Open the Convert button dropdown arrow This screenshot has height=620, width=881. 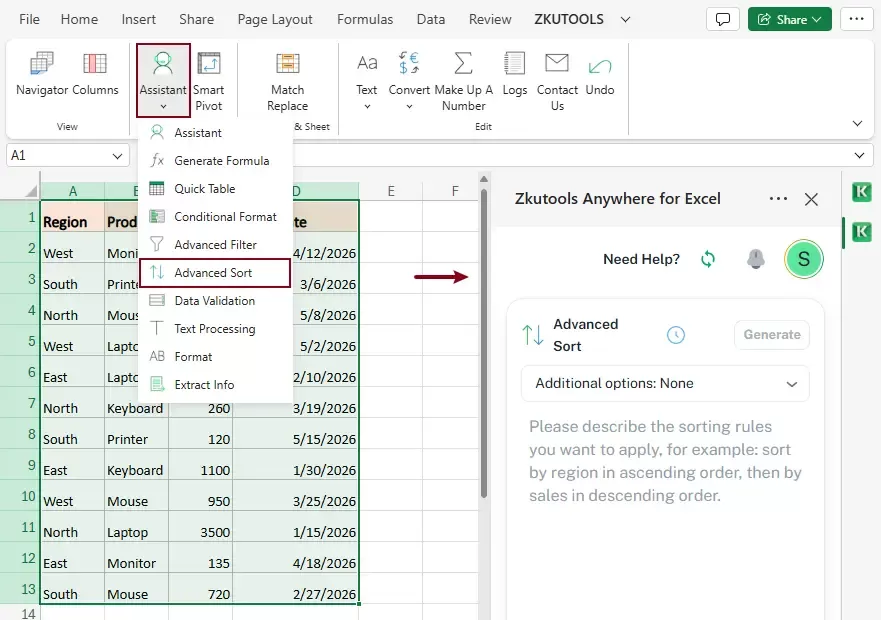coord(409,106)
